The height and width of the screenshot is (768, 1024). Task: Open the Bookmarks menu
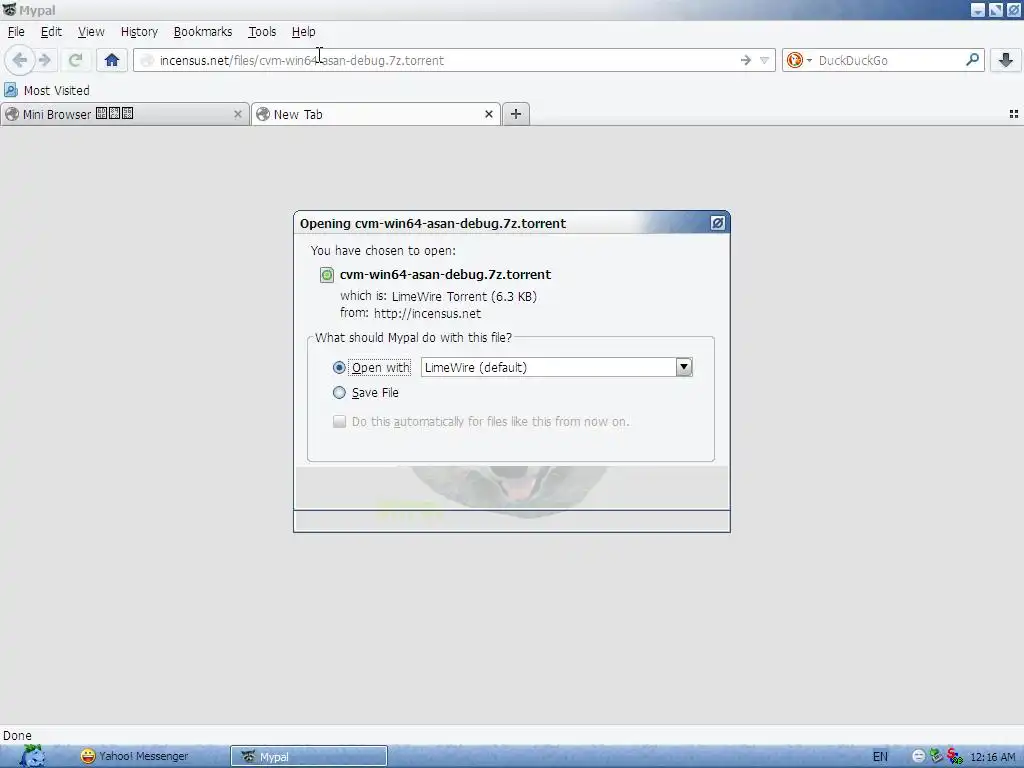coord(202,31)
